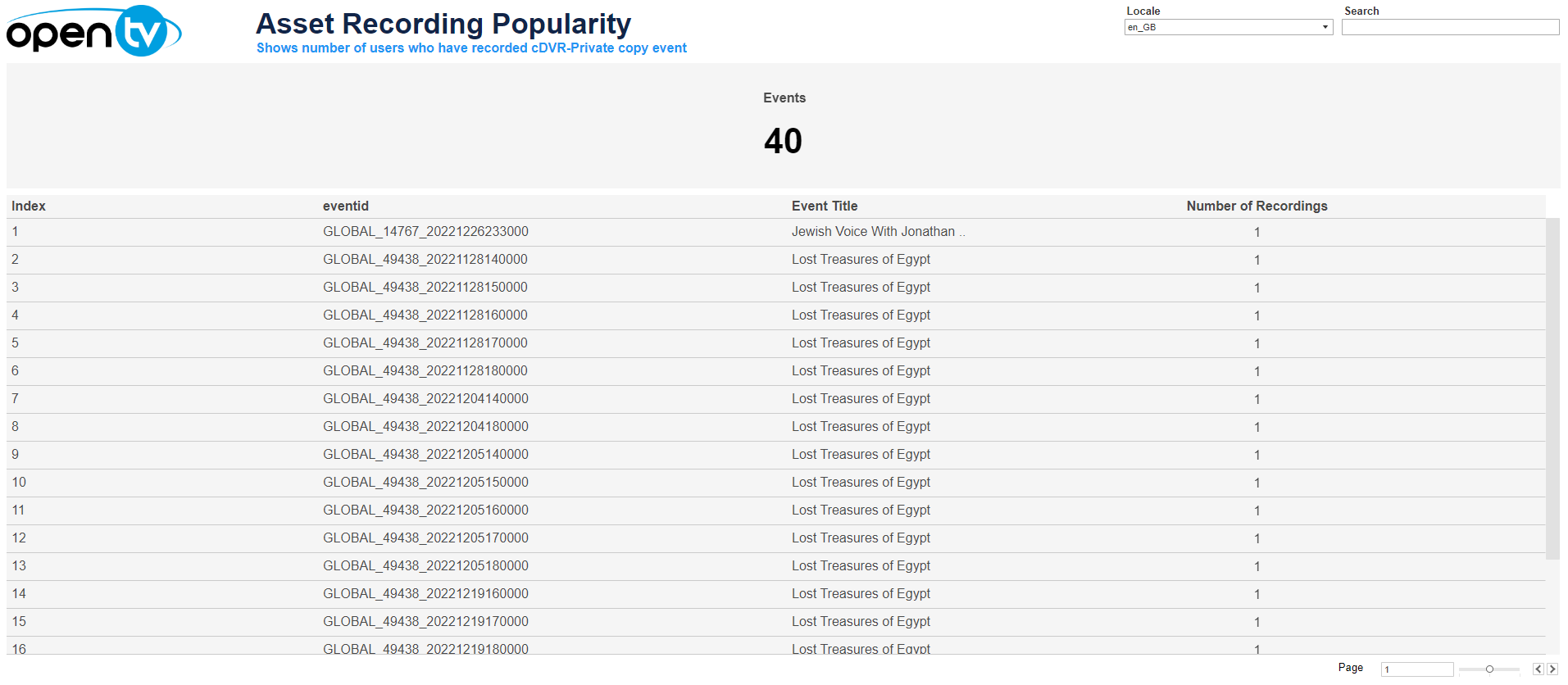Viewport: 1568px width, 685px height.
Task: Click eventid GLOBAL_49438_20221128140000
Action: point(425,260)
